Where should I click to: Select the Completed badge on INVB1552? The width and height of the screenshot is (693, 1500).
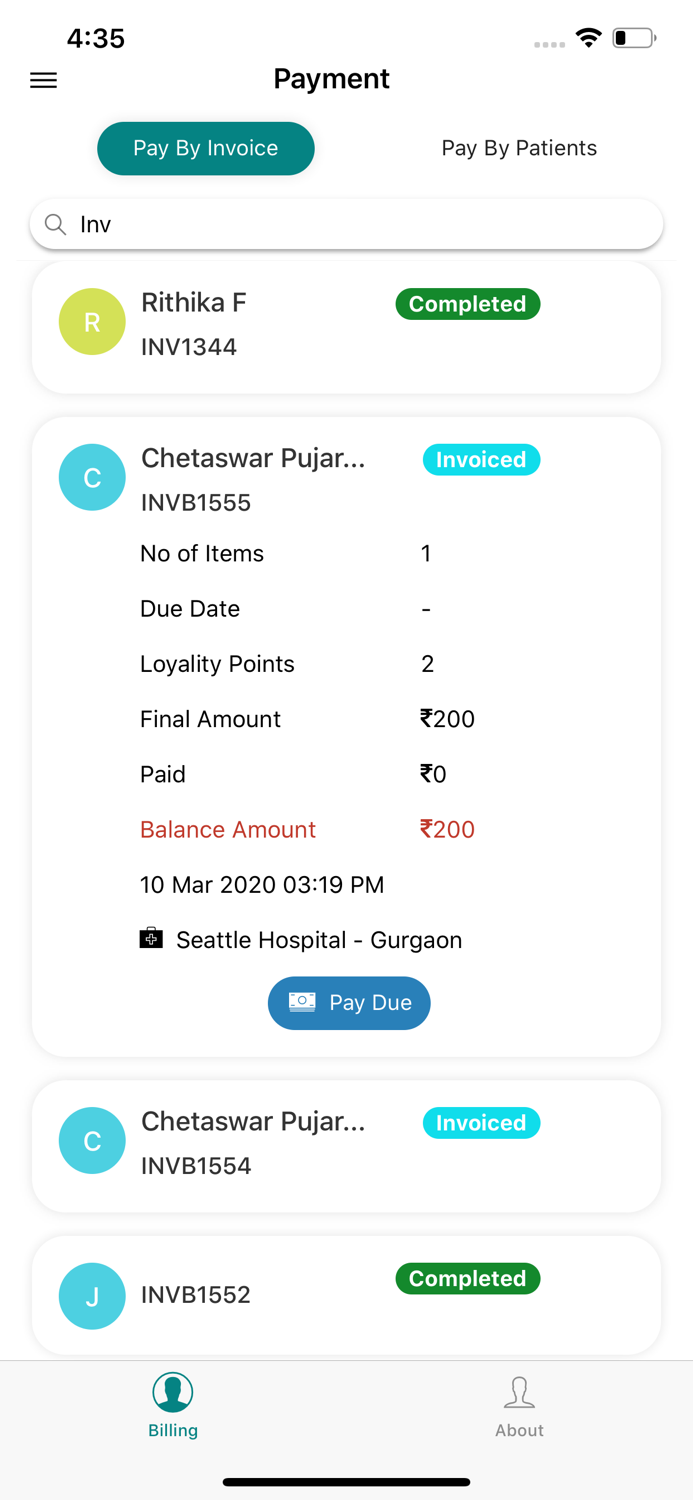467,1279
